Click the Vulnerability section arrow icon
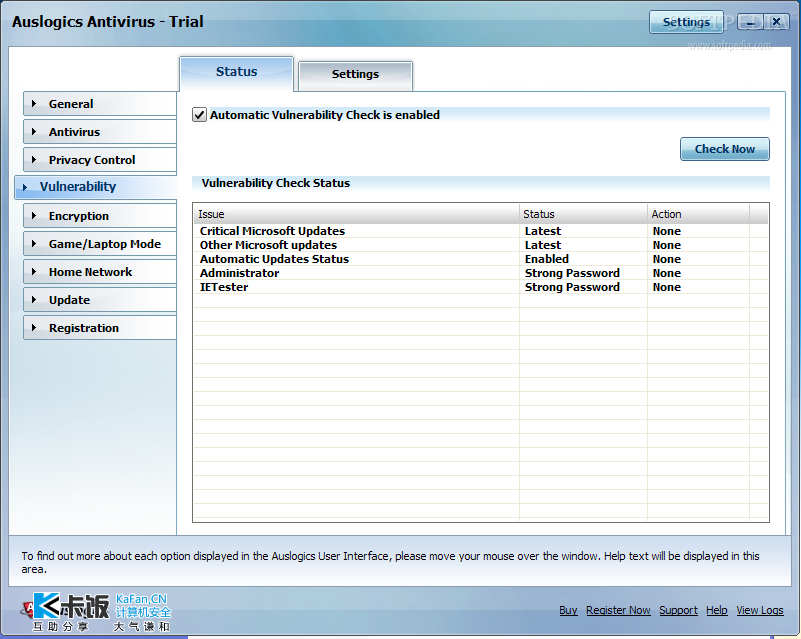Image resolution: width=801 pixels, height=639 pixels. (25, 187)
